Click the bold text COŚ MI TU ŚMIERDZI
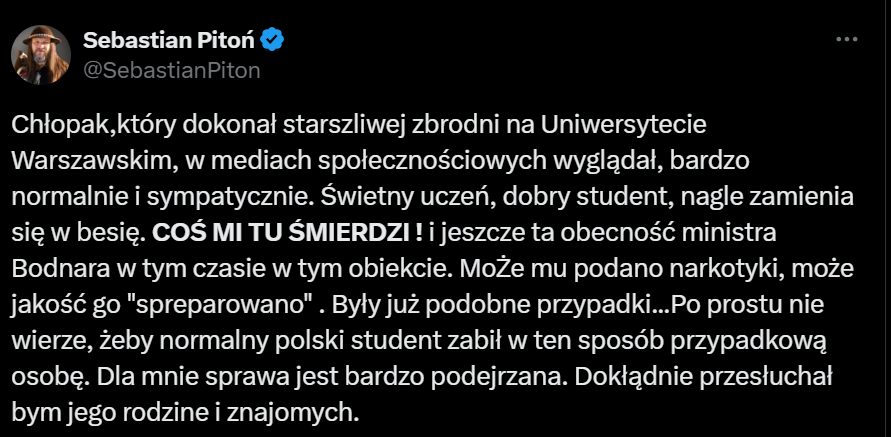 click(287, 233)
